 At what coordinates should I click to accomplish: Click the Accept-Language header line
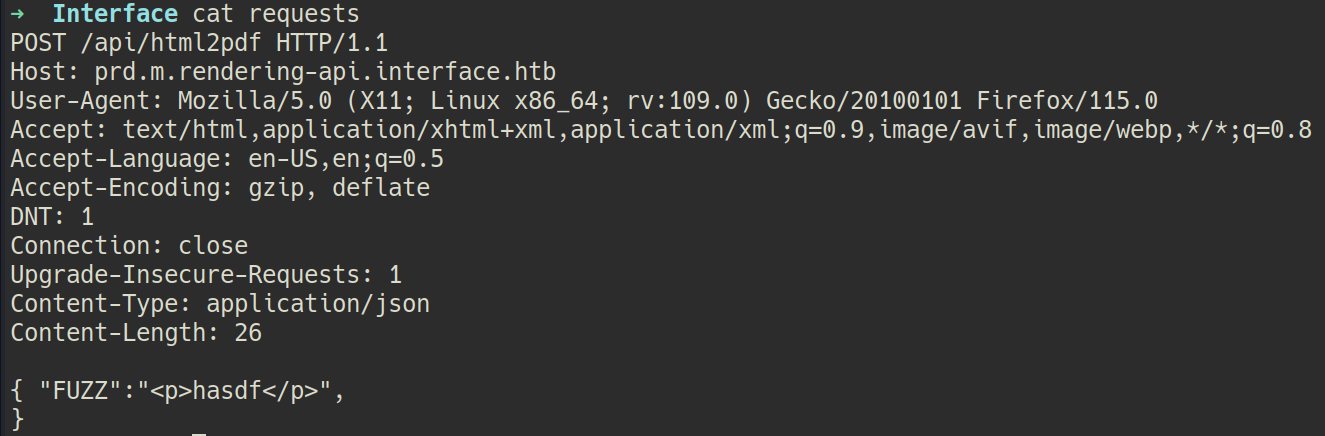(227, 160)
